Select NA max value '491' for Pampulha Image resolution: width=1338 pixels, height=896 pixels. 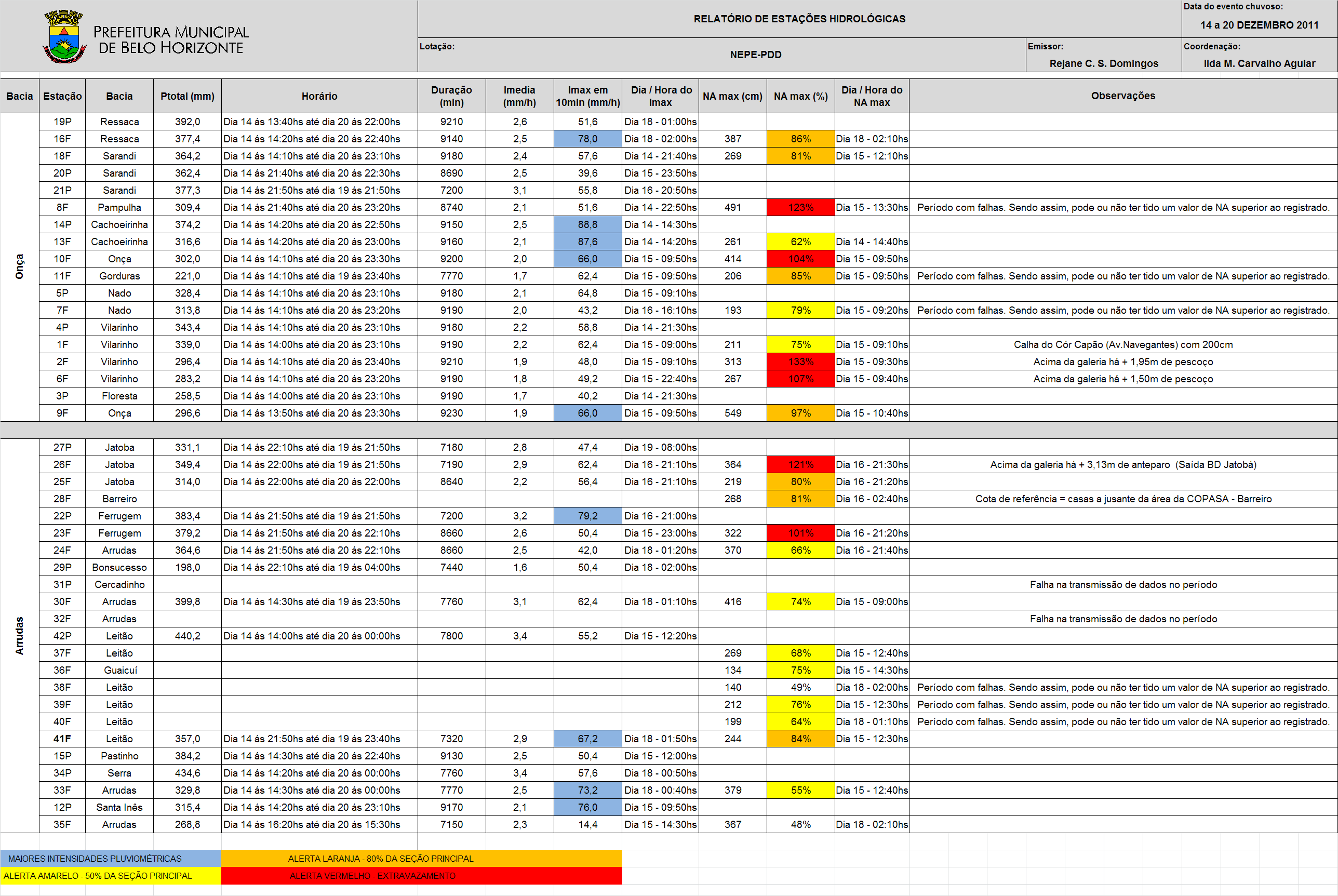pyautogui.click(x=732, y=207)
